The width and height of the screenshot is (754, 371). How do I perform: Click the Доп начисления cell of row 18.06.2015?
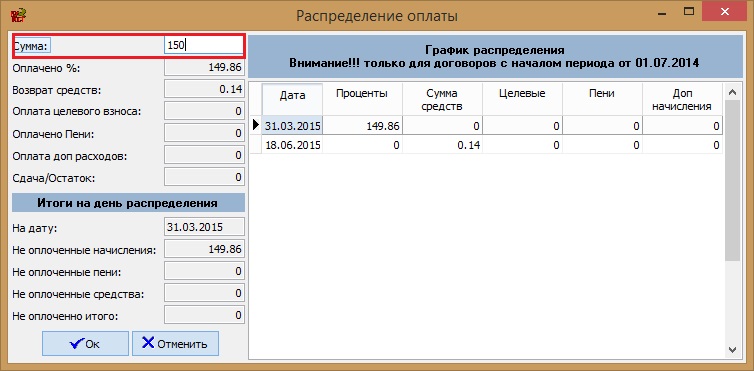pyautogui.click(x=682, y=145)
